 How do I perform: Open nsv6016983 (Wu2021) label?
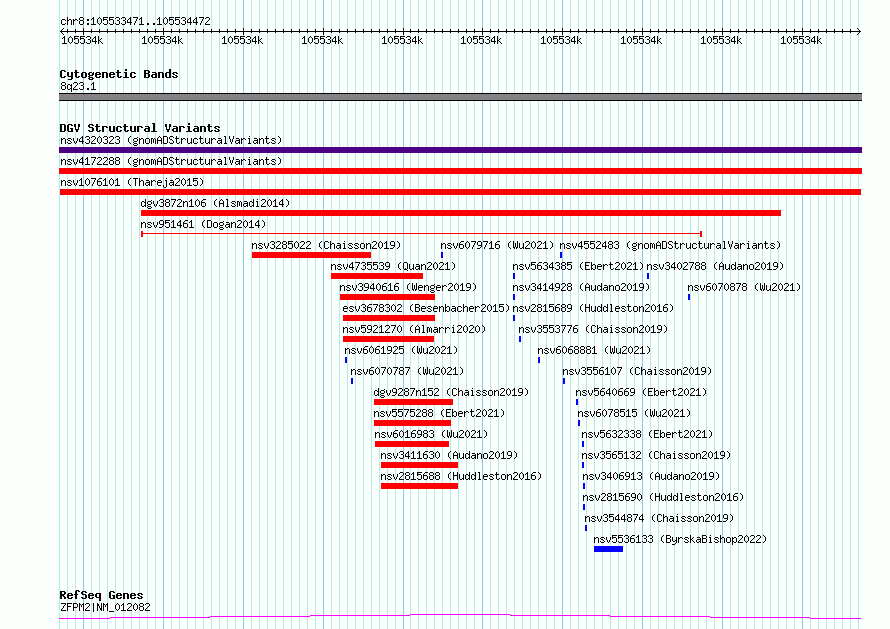(431, 434)
